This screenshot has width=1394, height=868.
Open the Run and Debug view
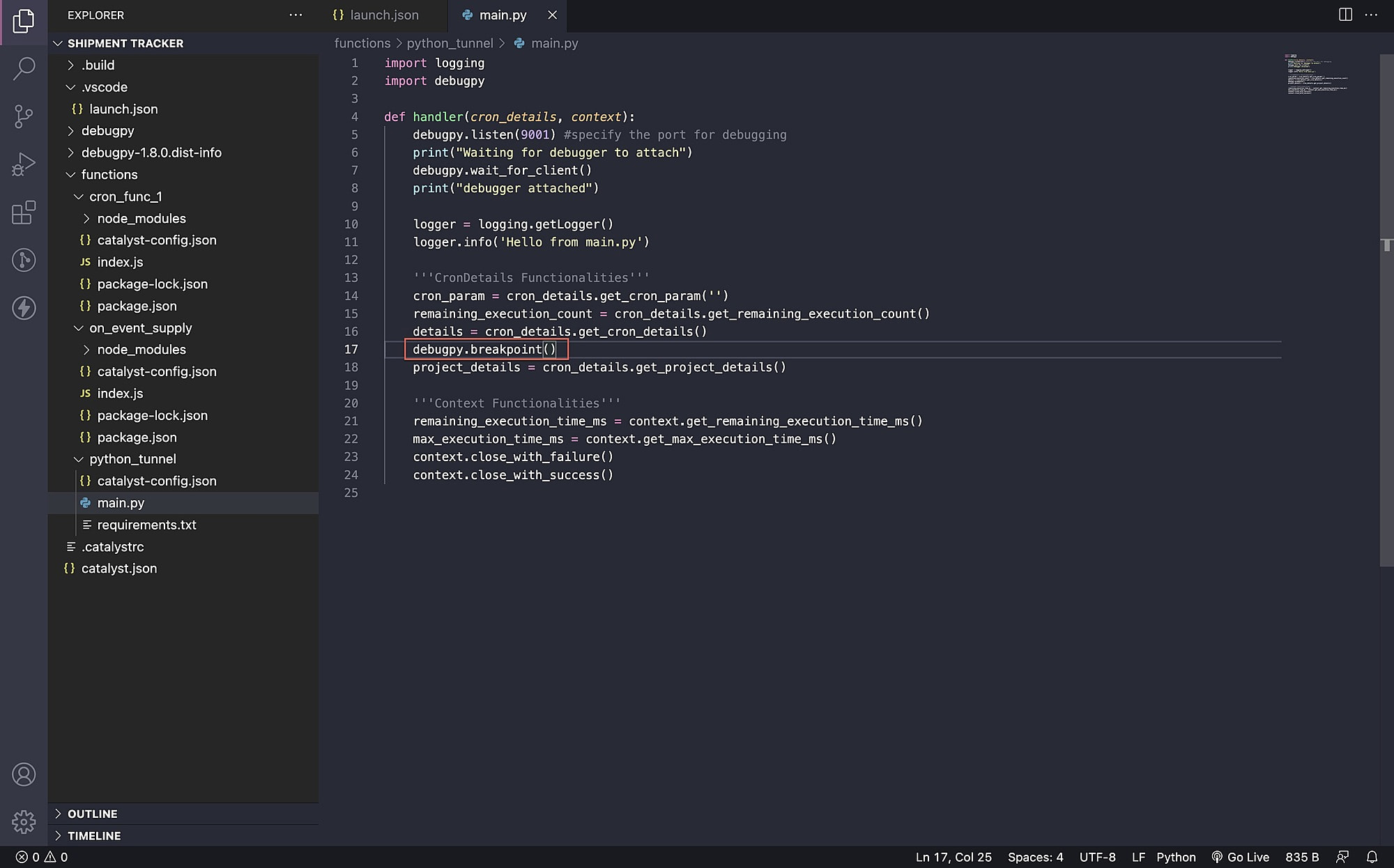(24, 164)
